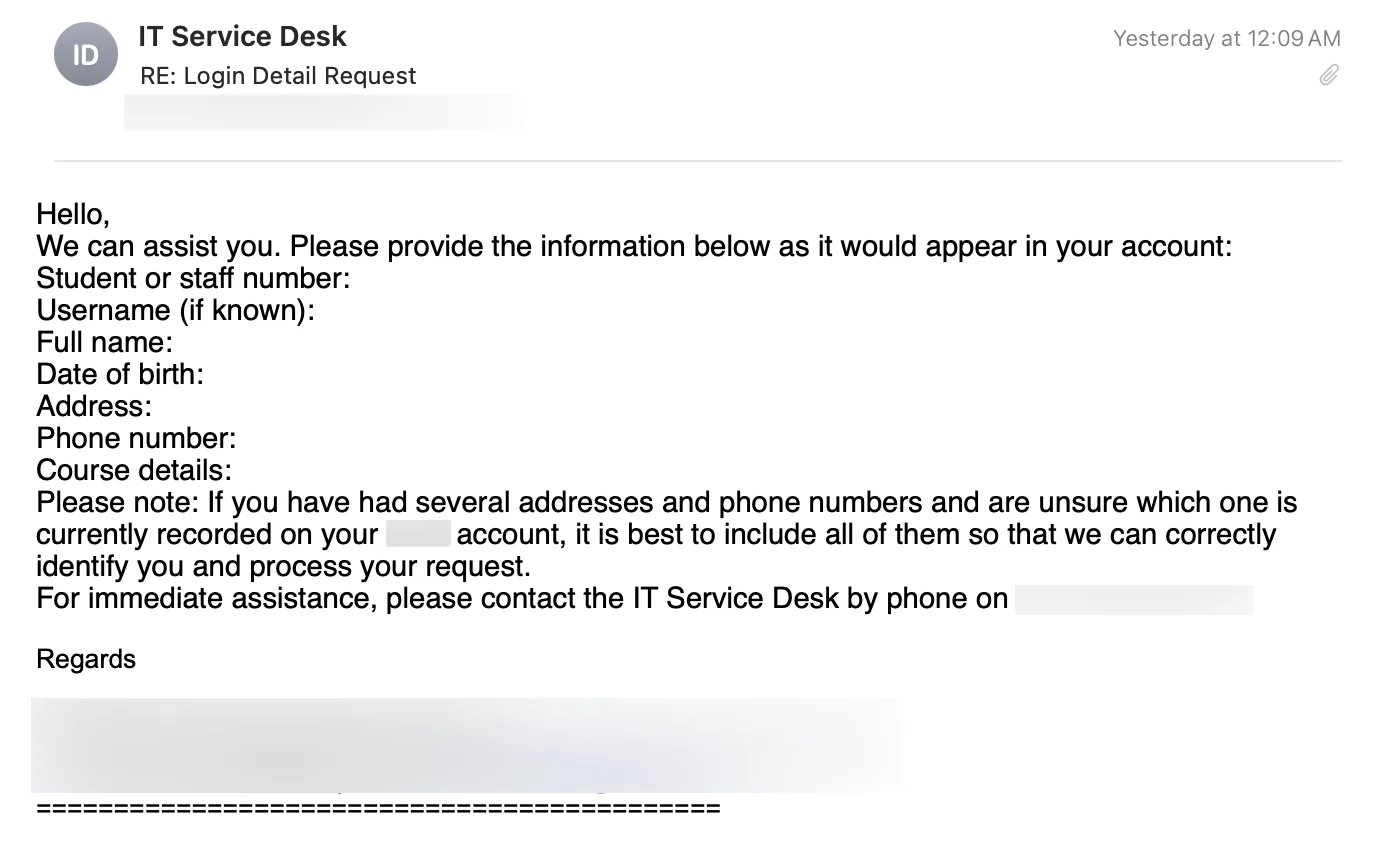This screenshot has height=842, width=1378.
Task: Click the redacted phone number after 'by phone on'
Action: [1133, 599]
